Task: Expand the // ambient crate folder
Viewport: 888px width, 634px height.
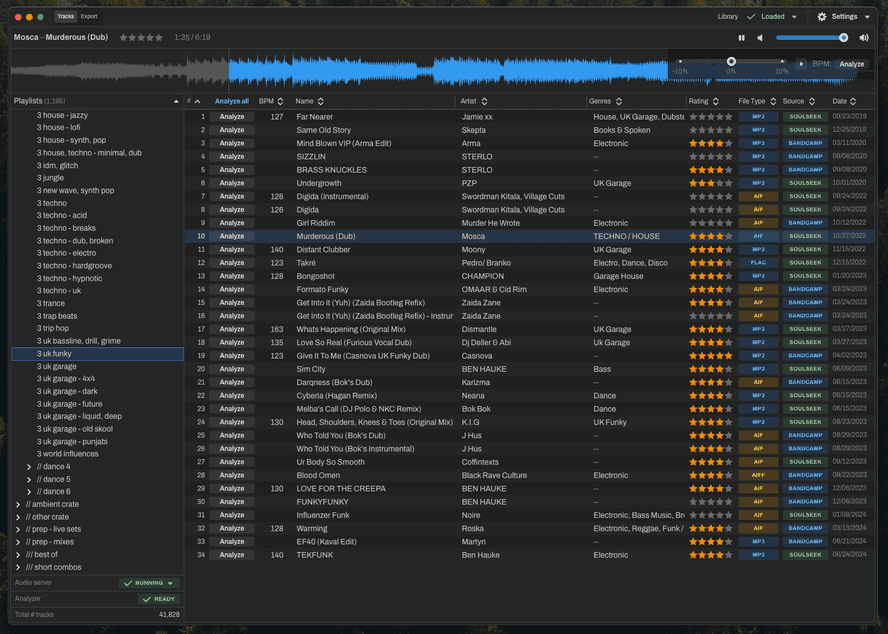Action: (x=18, y=504)
